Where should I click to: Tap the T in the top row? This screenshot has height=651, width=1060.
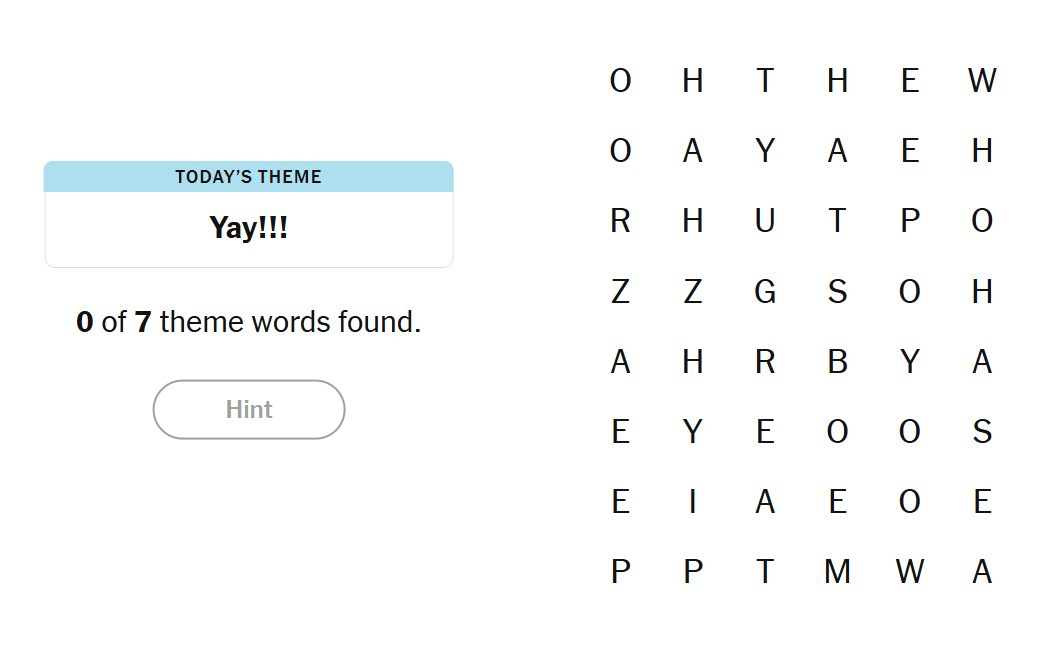(765, 80)
